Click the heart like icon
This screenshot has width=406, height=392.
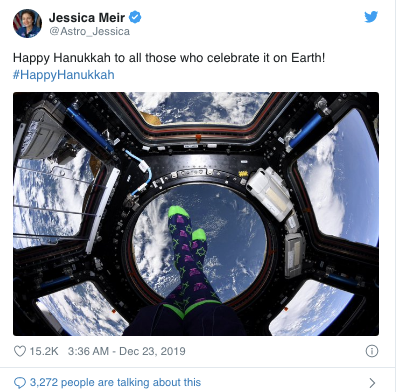coord(20,351)
